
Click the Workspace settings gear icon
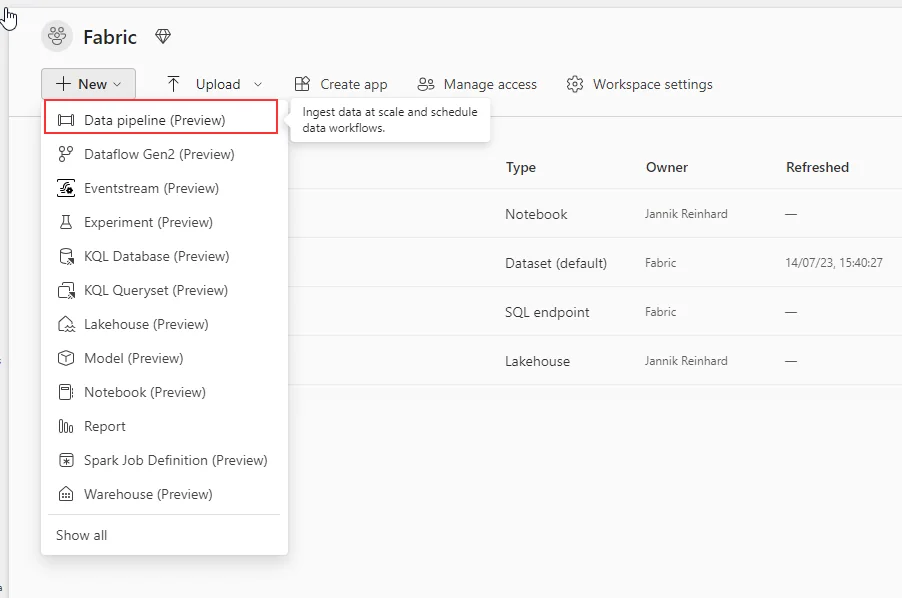pos(575,84)
